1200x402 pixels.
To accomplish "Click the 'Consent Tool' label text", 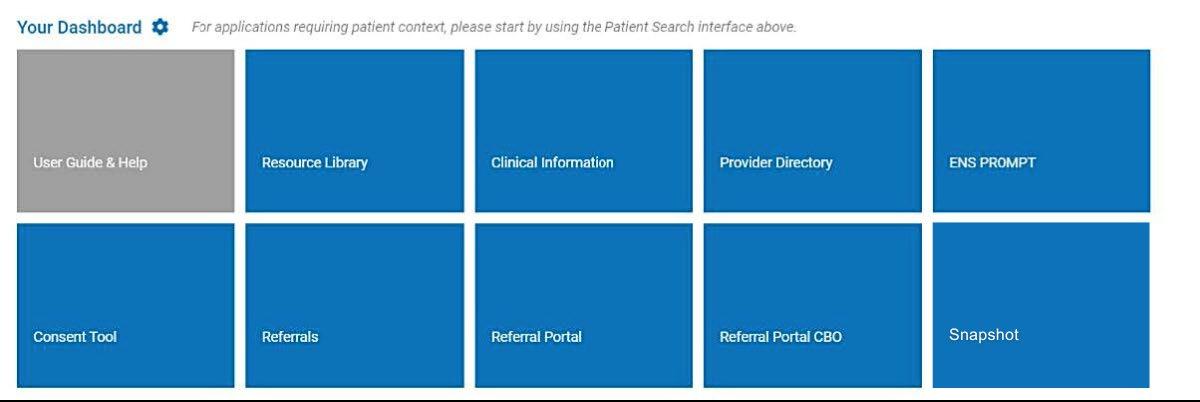I will pos(75,337).
